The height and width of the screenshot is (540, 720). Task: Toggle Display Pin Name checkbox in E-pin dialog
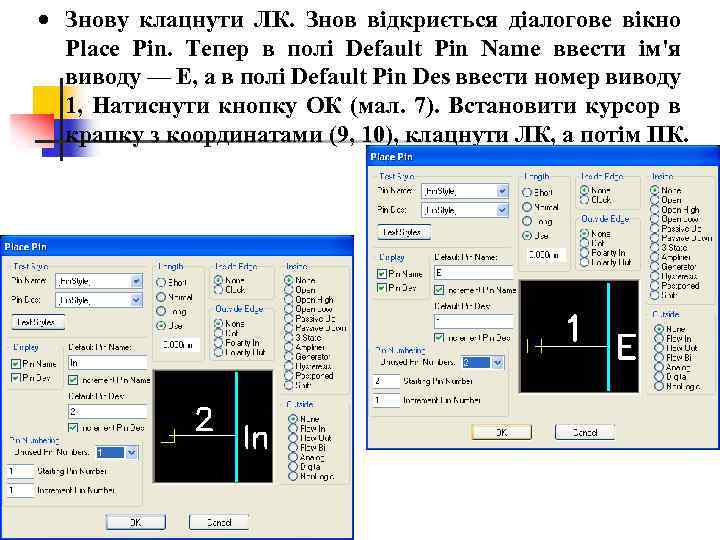pos(382,274)
